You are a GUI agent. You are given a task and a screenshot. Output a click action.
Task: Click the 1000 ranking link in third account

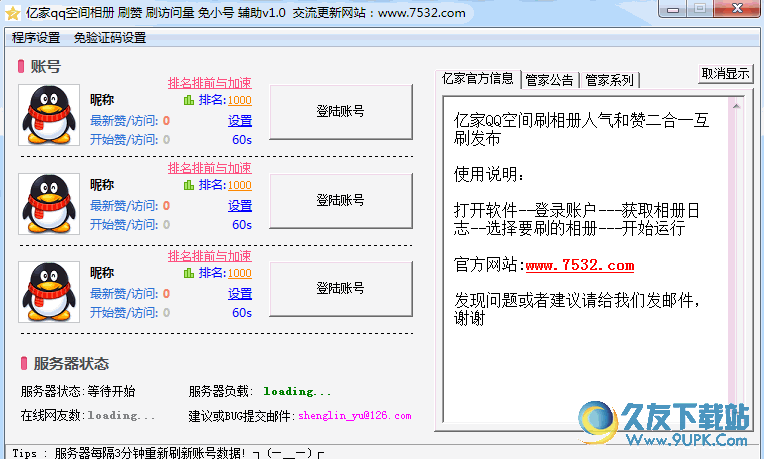pyautogui.click(x=240, y=273)
